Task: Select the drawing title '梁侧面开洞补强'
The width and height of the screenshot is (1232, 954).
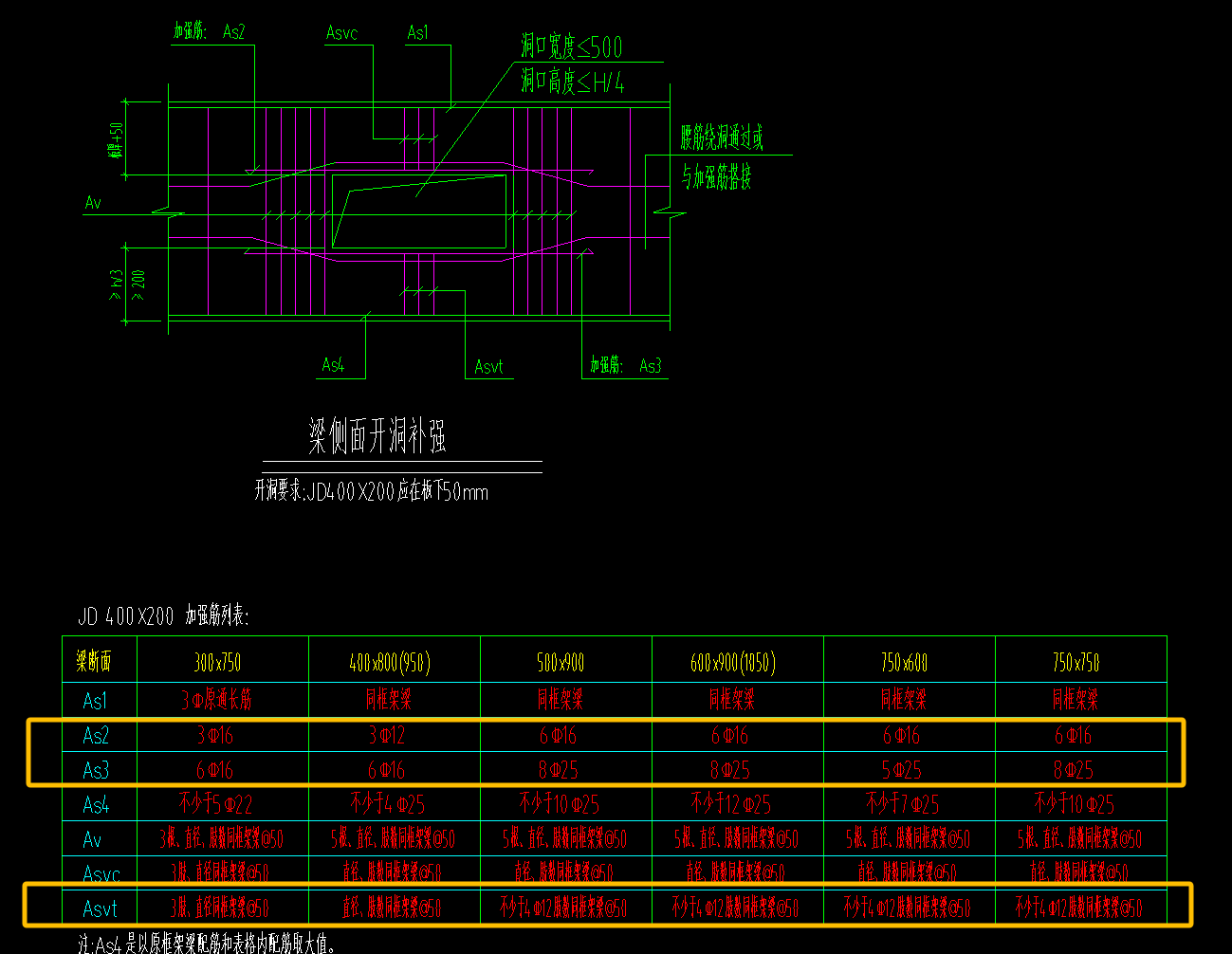Action: click(377, 436)
